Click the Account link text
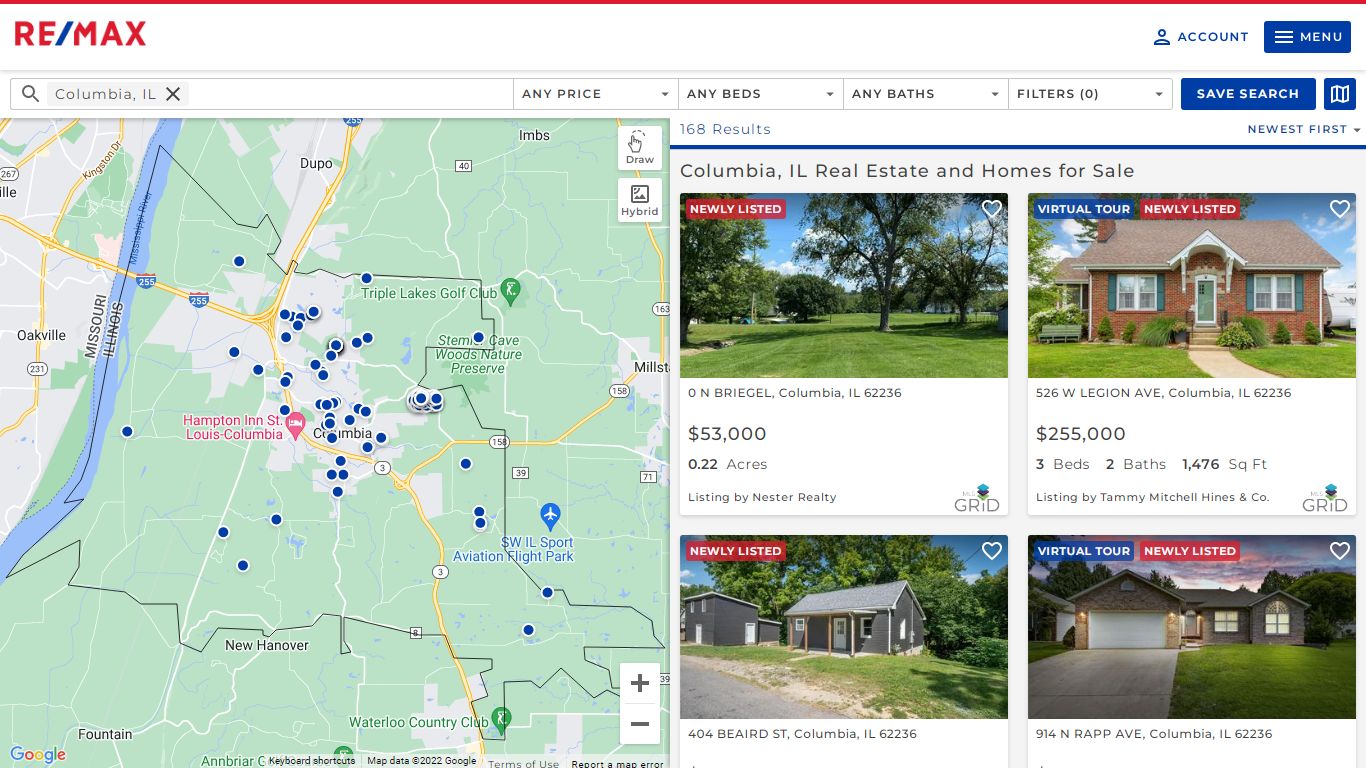 pos(1213,37)
